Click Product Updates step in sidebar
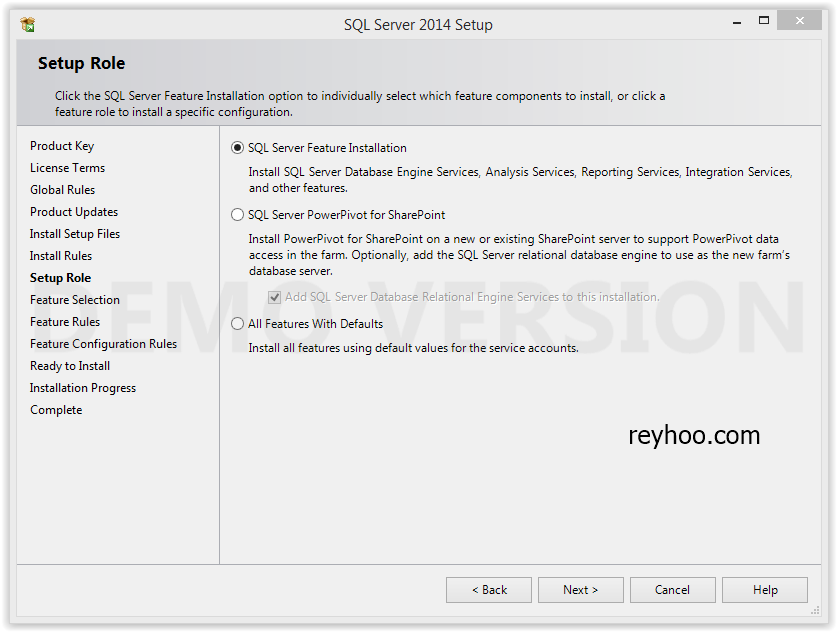This screenshot has width=837, height=632. point(74,212)
